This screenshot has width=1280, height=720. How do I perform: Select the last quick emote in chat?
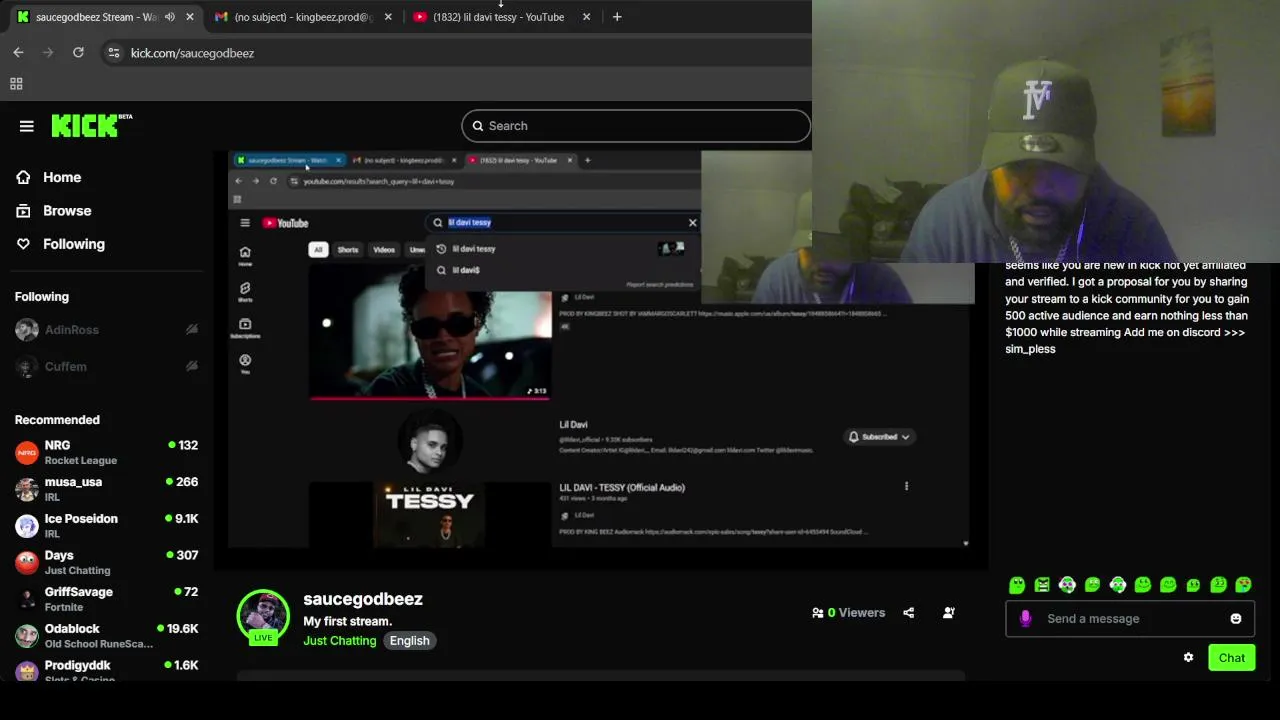tap(1243, 585)
